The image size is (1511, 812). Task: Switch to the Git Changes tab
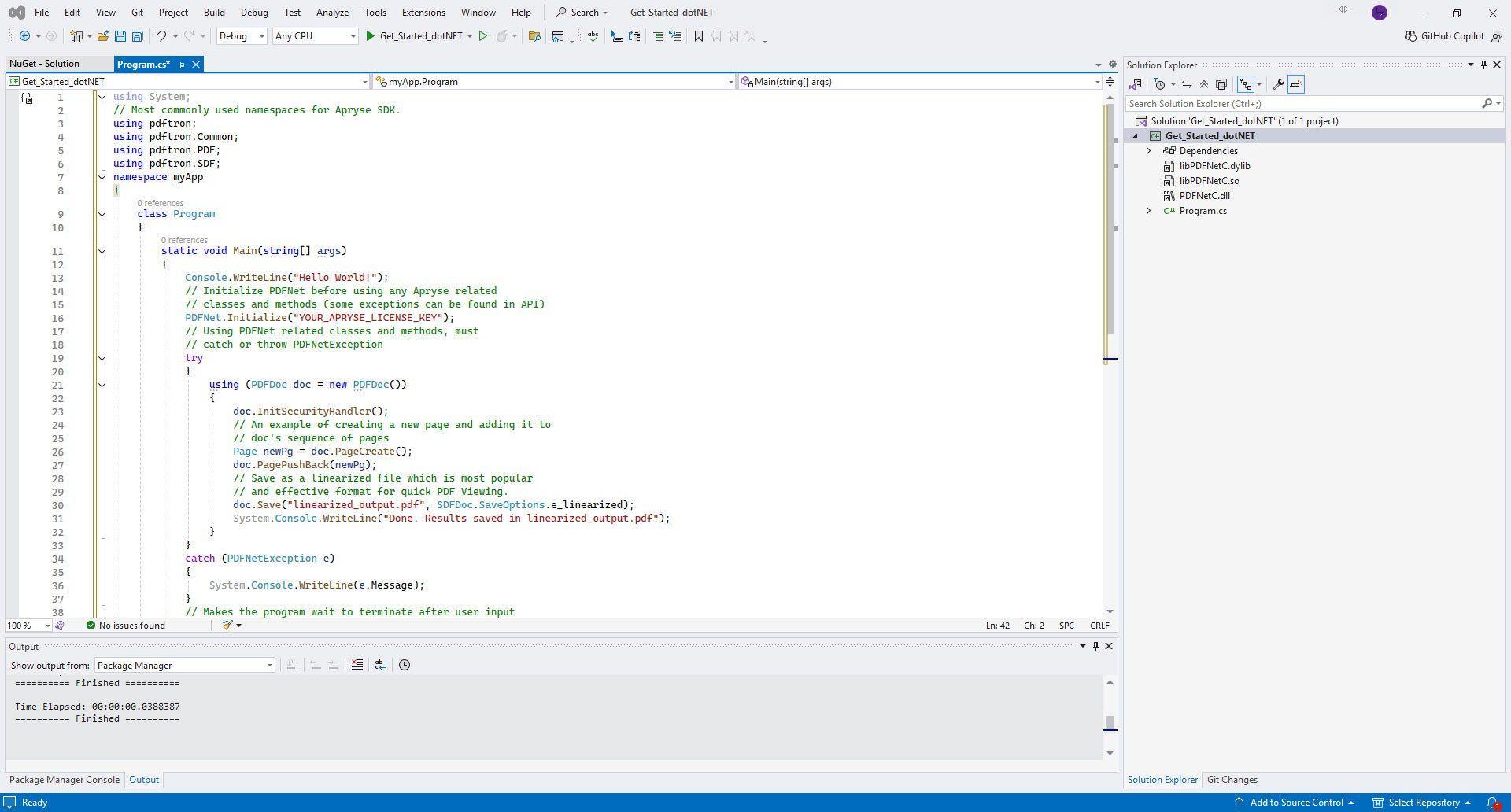pos(1232,780)
